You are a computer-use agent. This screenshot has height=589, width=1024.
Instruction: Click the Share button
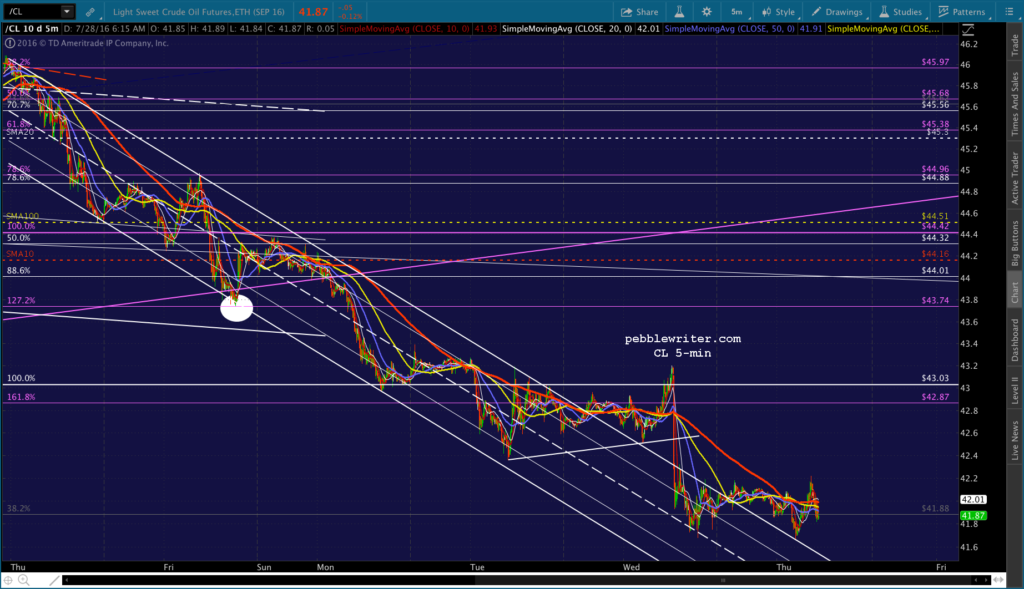639,12
